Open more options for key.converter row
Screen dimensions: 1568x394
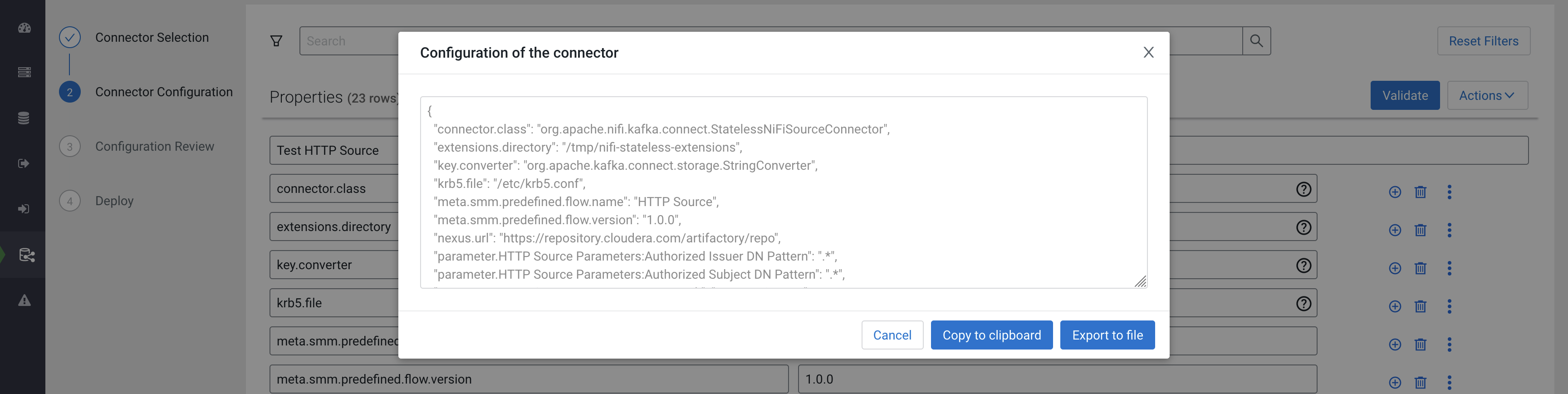point(1449,269)
